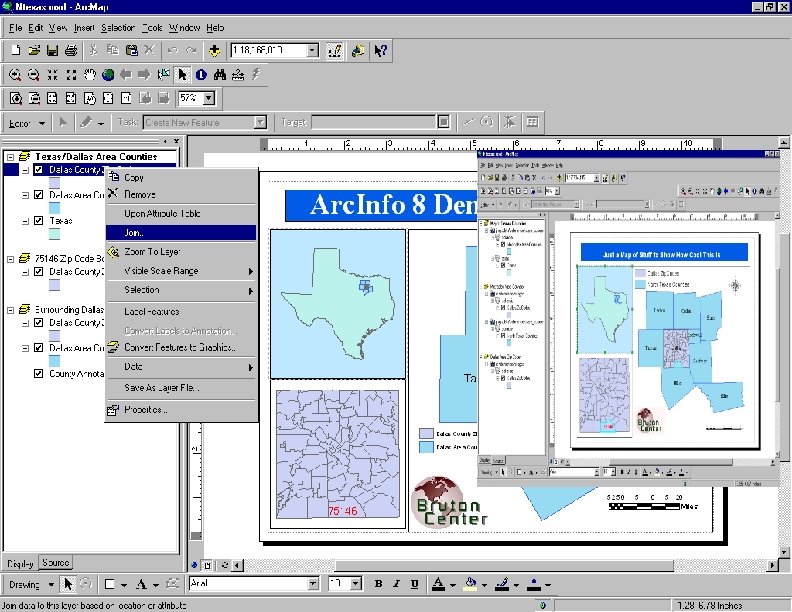This screenshot has width=792, height=612.
Task: Switch to Source tab
Action: [x=56, y=563]
